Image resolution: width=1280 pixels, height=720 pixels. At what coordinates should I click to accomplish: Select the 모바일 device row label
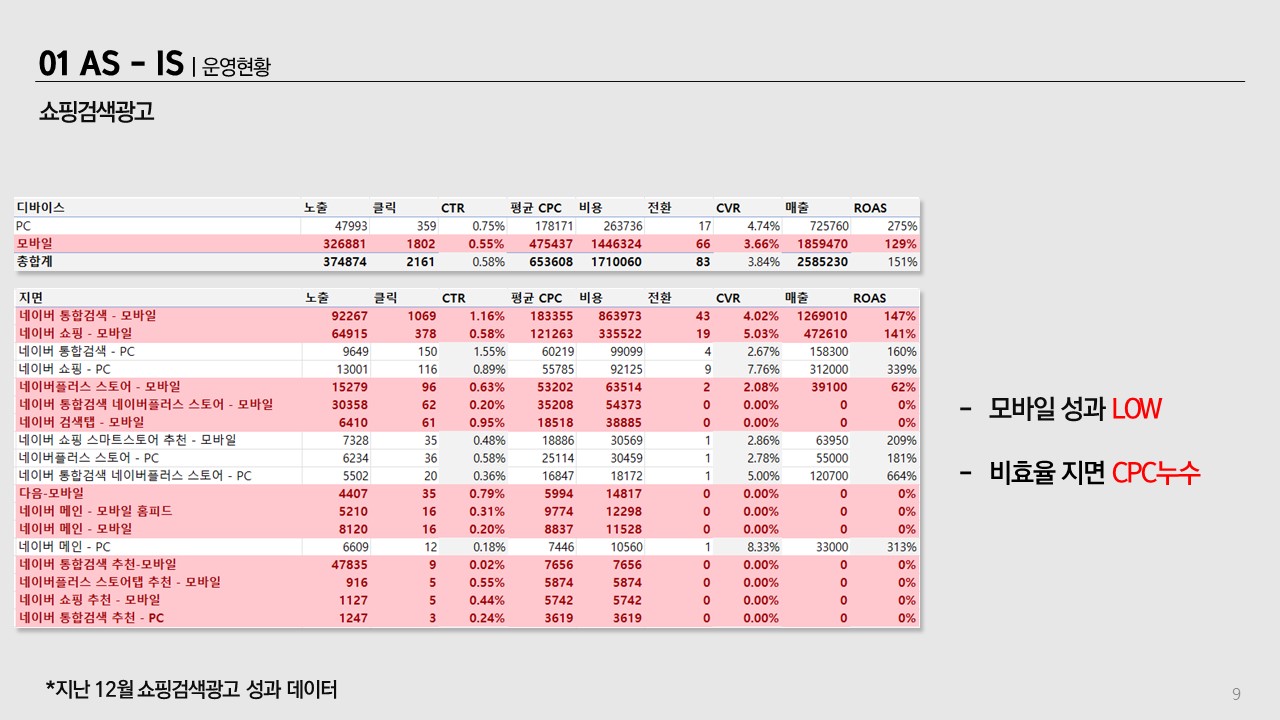35,244
